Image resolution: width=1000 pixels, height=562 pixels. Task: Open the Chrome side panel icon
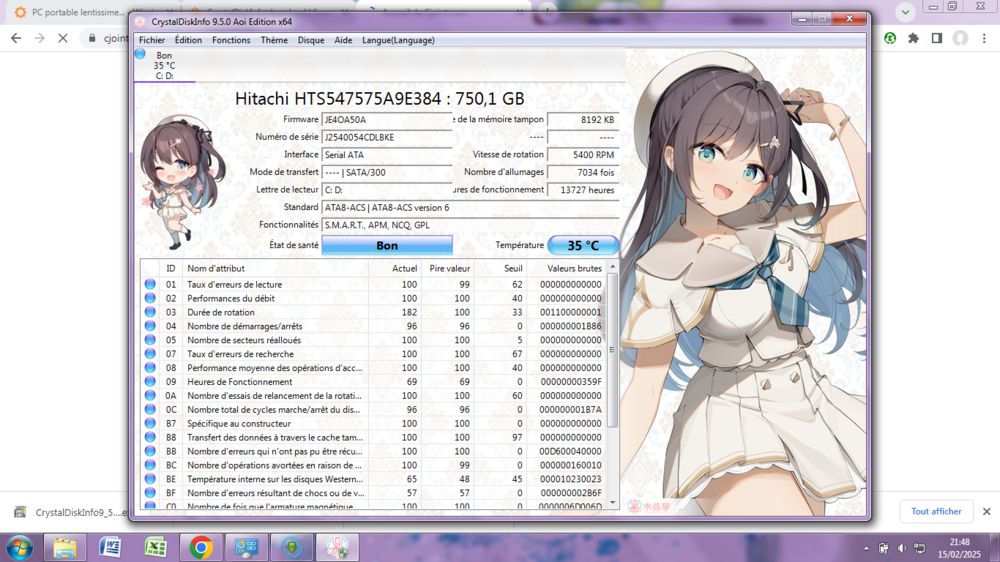pyautogui.click(x=937, y=38)
